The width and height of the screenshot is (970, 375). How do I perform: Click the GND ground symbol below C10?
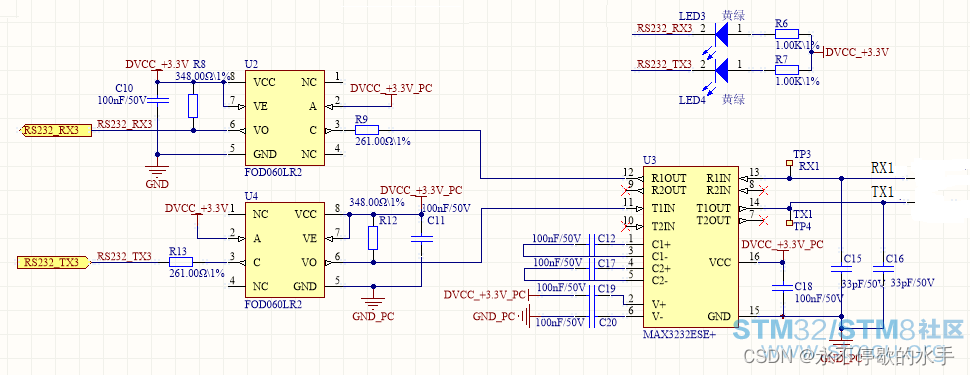pyautogui.click(x=157, y=171)
